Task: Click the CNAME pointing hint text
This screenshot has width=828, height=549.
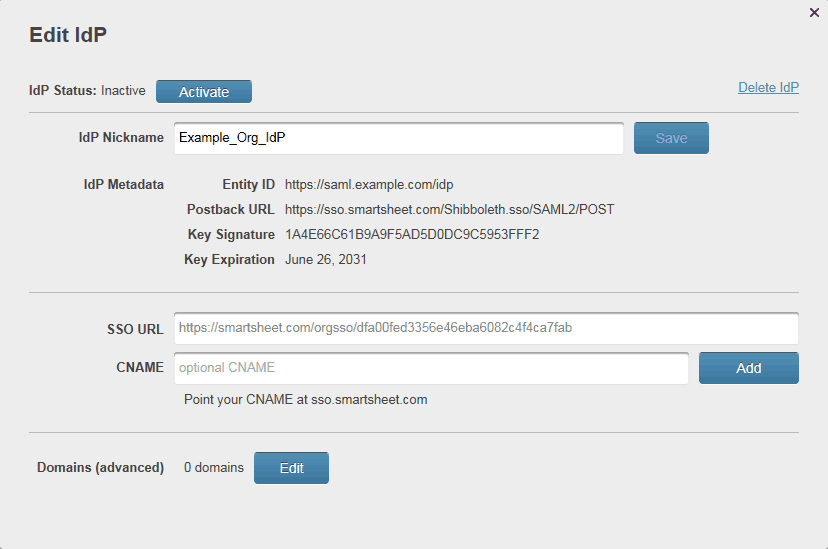Action: [306, 400]
